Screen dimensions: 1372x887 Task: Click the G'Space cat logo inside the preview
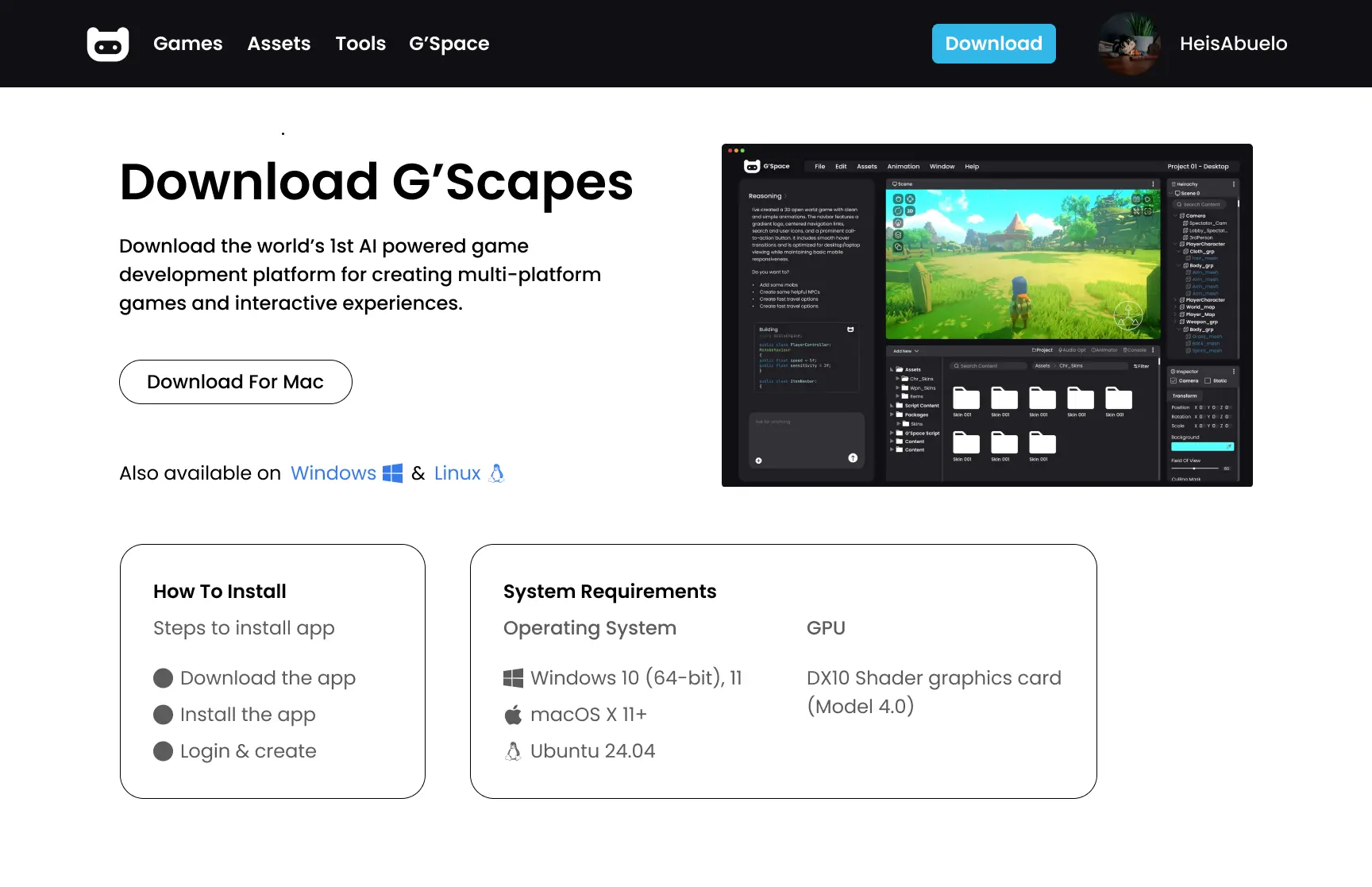pos(752,166)
